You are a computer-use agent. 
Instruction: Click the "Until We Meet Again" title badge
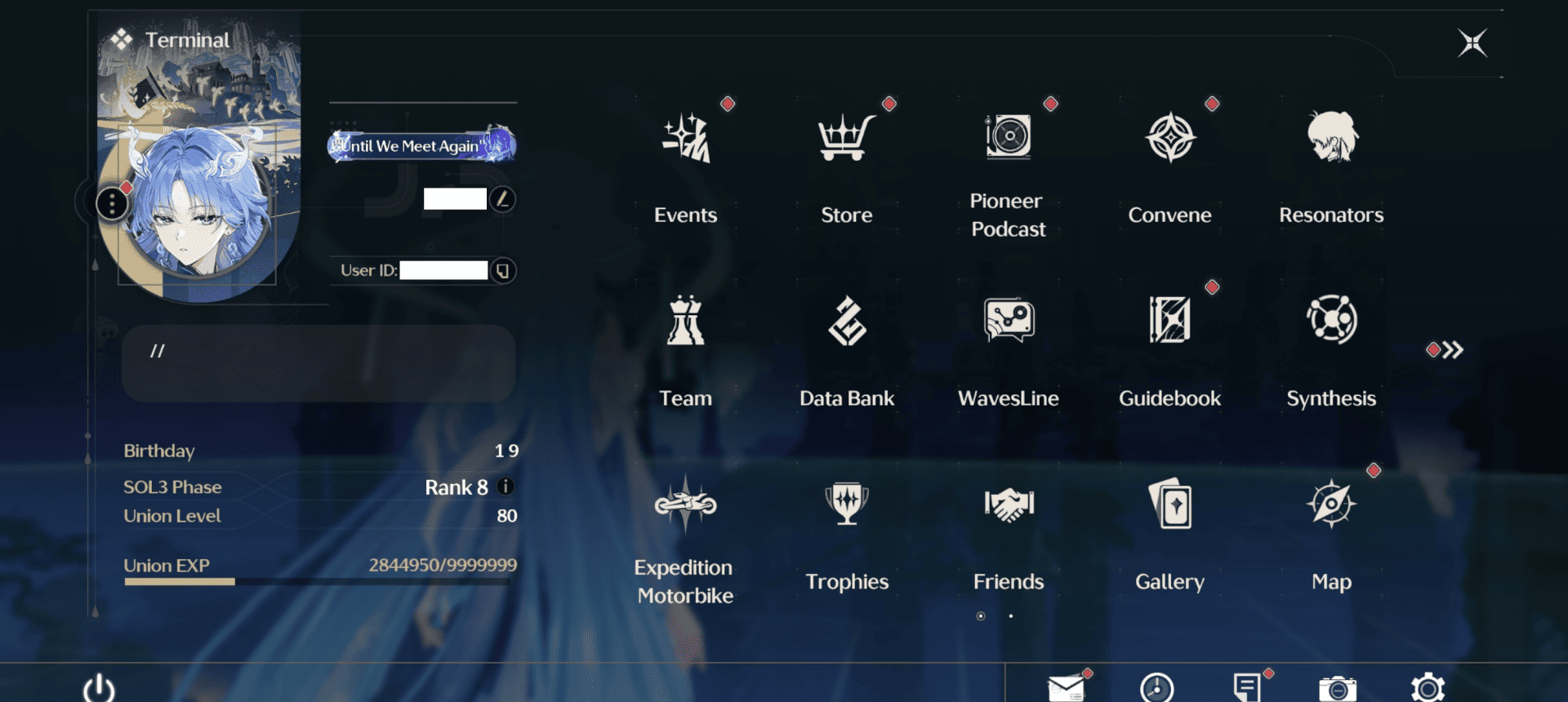pyautogui.click(x=421, y=145)
